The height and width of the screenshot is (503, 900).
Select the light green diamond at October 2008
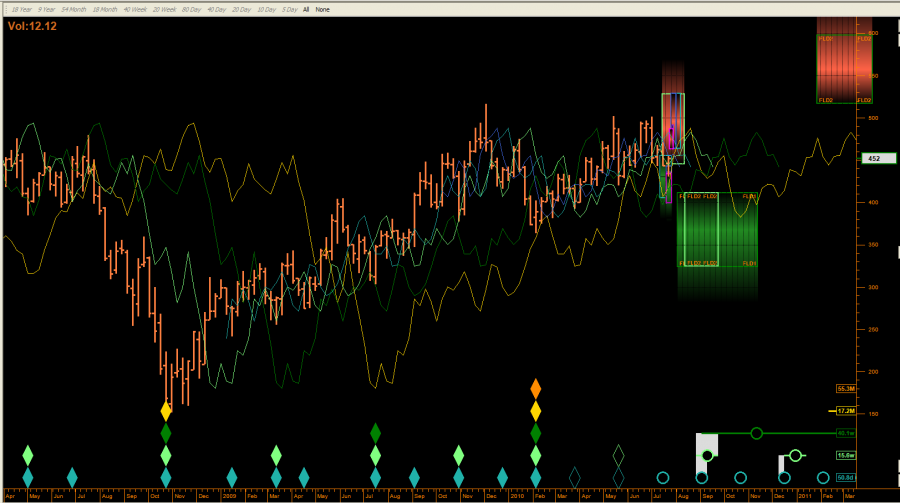click(166, 455)
